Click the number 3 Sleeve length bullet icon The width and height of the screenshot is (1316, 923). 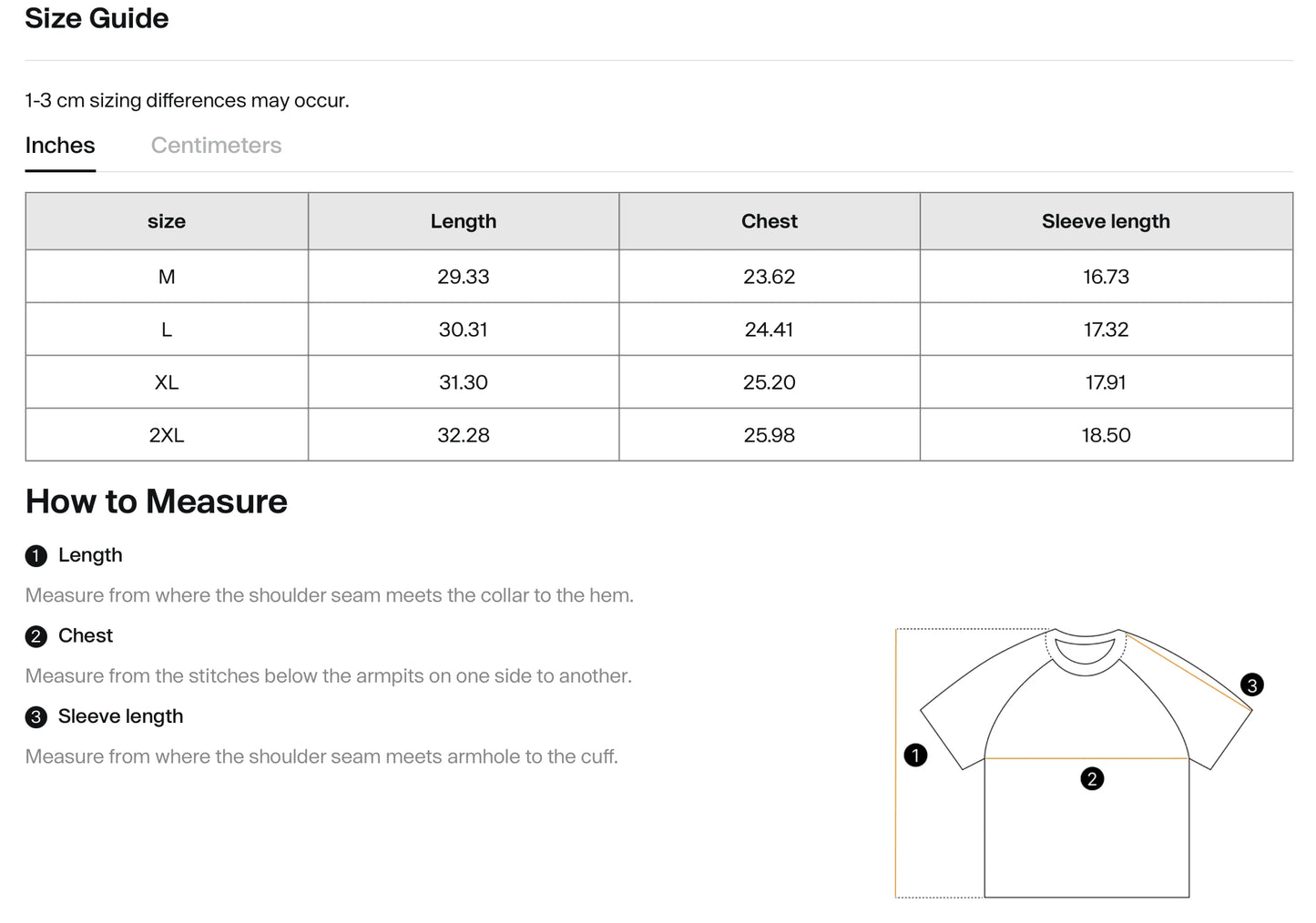pos(36,717)
